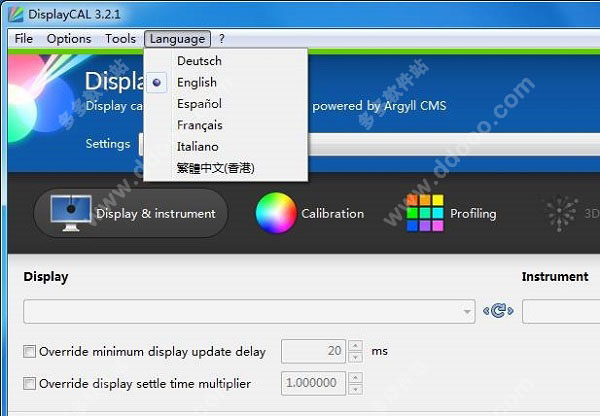
Task: Open the ? help menu
Action: [222, 39]
